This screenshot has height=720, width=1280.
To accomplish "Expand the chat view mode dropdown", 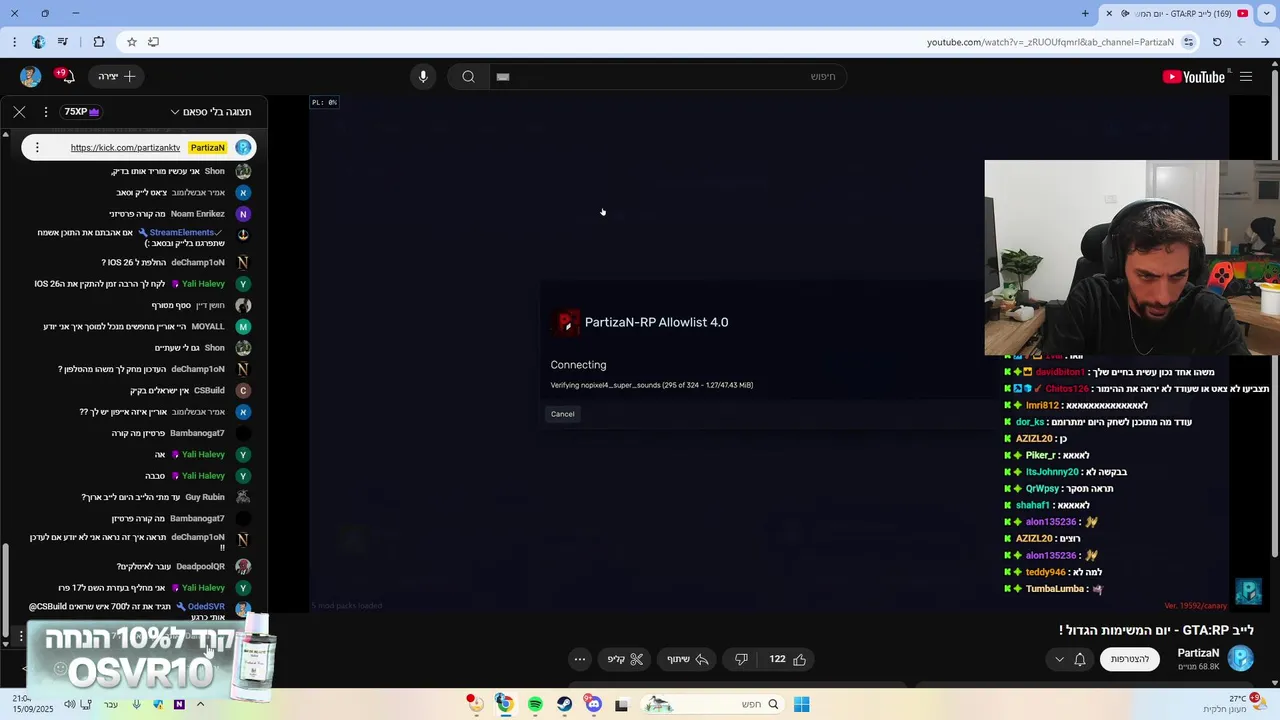I will (x=211, y=112).
